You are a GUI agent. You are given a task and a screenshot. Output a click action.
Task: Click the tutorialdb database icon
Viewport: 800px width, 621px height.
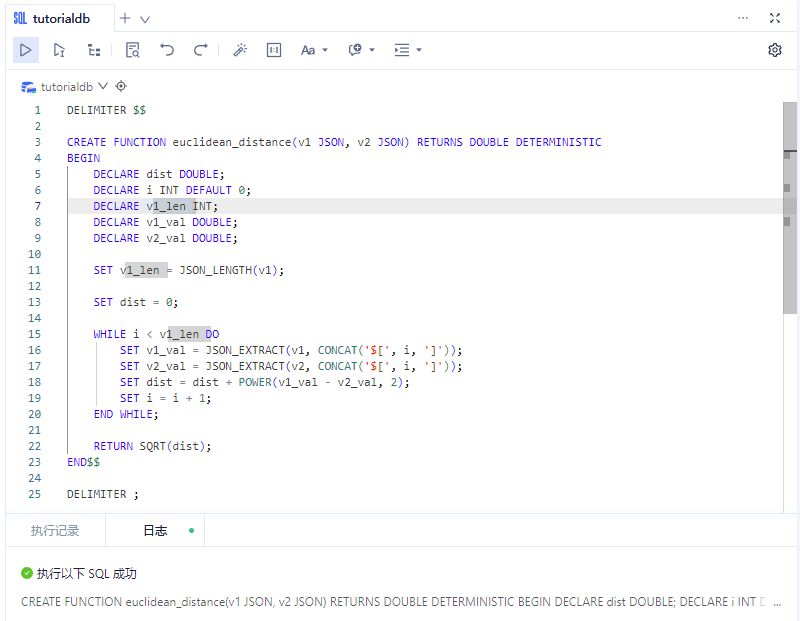coord(28,87)
